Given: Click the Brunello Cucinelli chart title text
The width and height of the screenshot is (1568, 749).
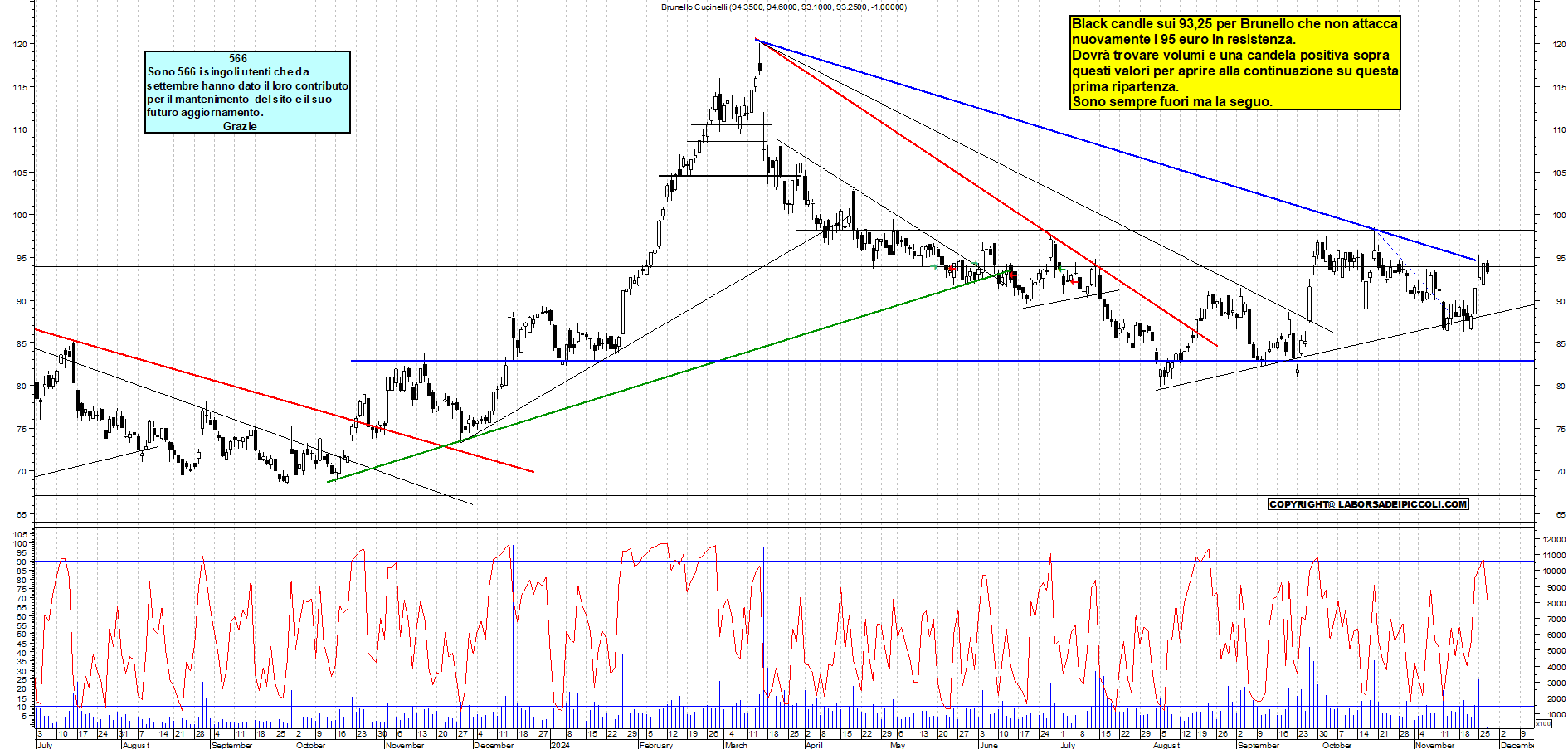Looking at the screenshot, I should (x=784, y=7).
